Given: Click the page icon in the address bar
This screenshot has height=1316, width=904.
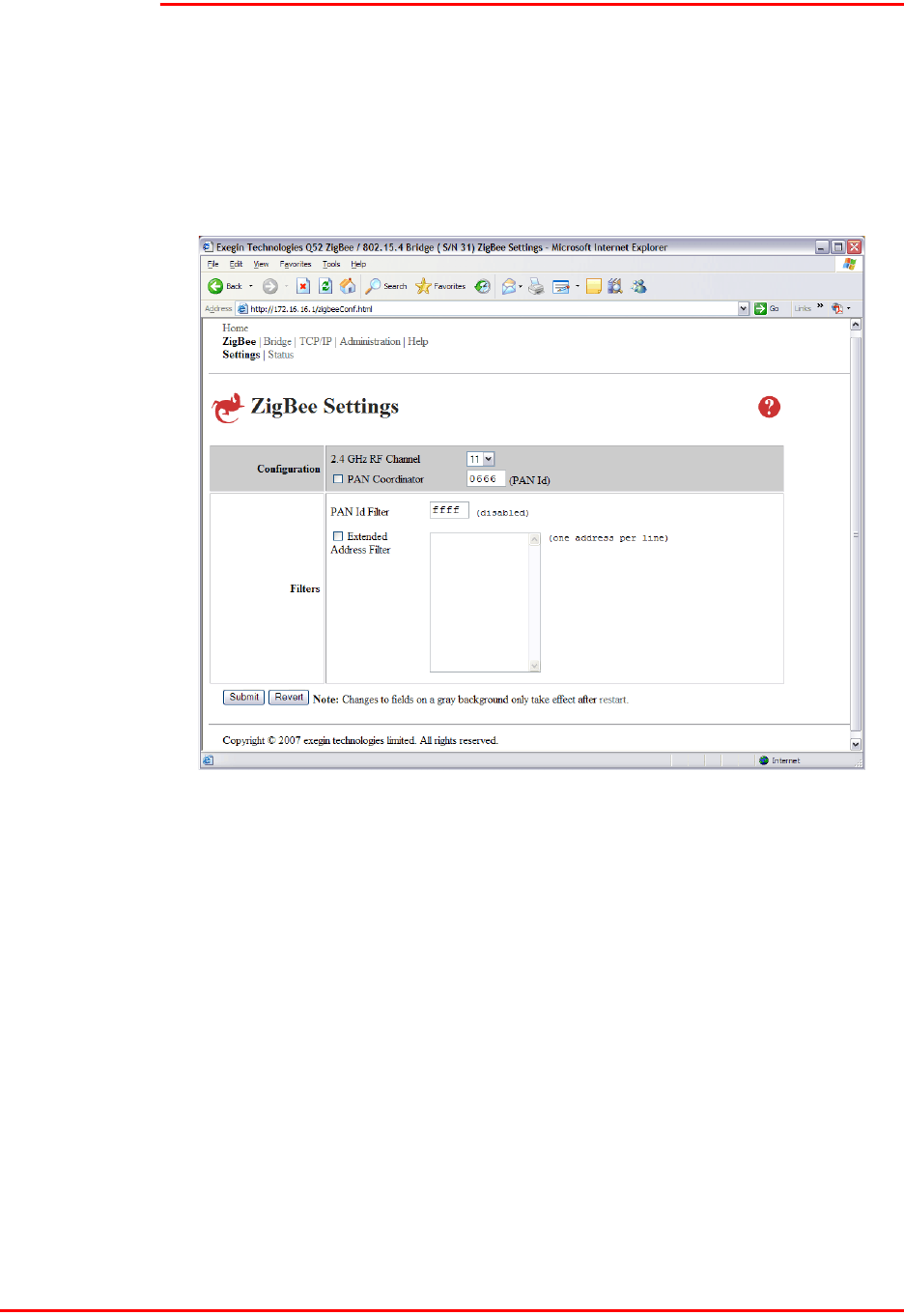Looking at the screenshot, I should [242, 308].
